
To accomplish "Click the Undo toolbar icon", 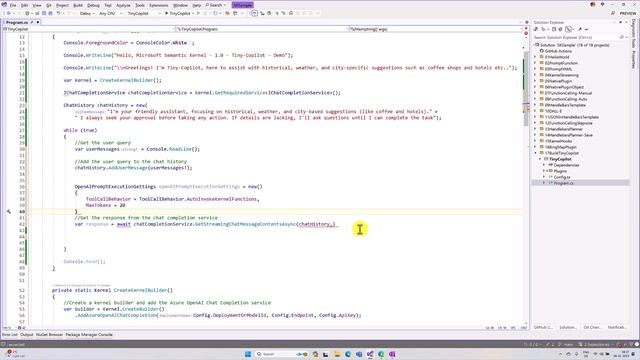I will (x=58, y=13).
